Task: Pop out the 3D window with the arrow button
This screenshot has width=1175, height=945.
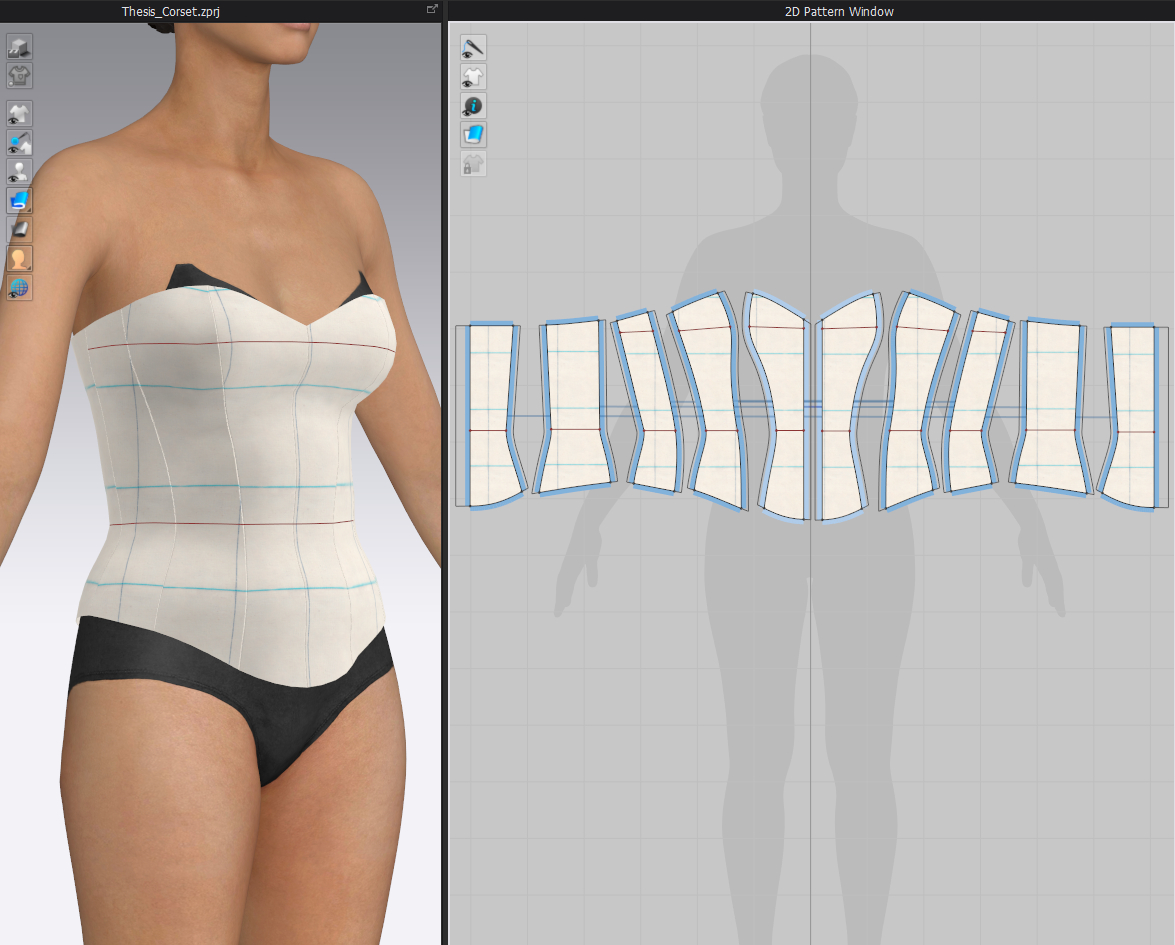Action: (432, 8)
